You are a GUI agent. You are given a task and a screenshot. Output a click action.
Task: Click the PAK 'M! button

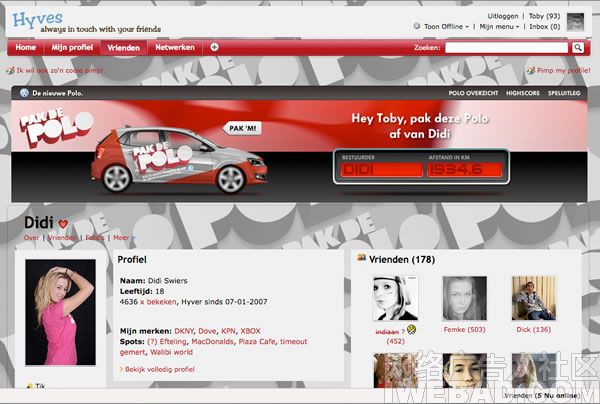coord(242,128)
